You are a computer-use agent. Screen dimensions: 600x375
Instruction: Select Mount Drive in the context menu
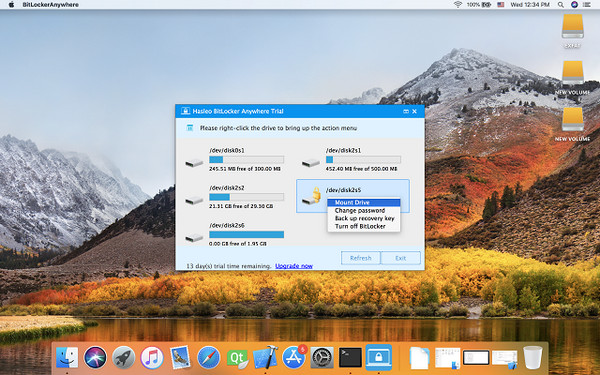coord(364,202)
